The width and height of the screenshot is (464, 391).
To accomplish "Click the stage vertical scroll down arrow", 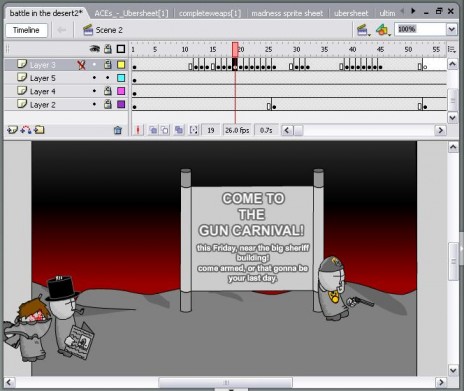I will click(453, 370).
